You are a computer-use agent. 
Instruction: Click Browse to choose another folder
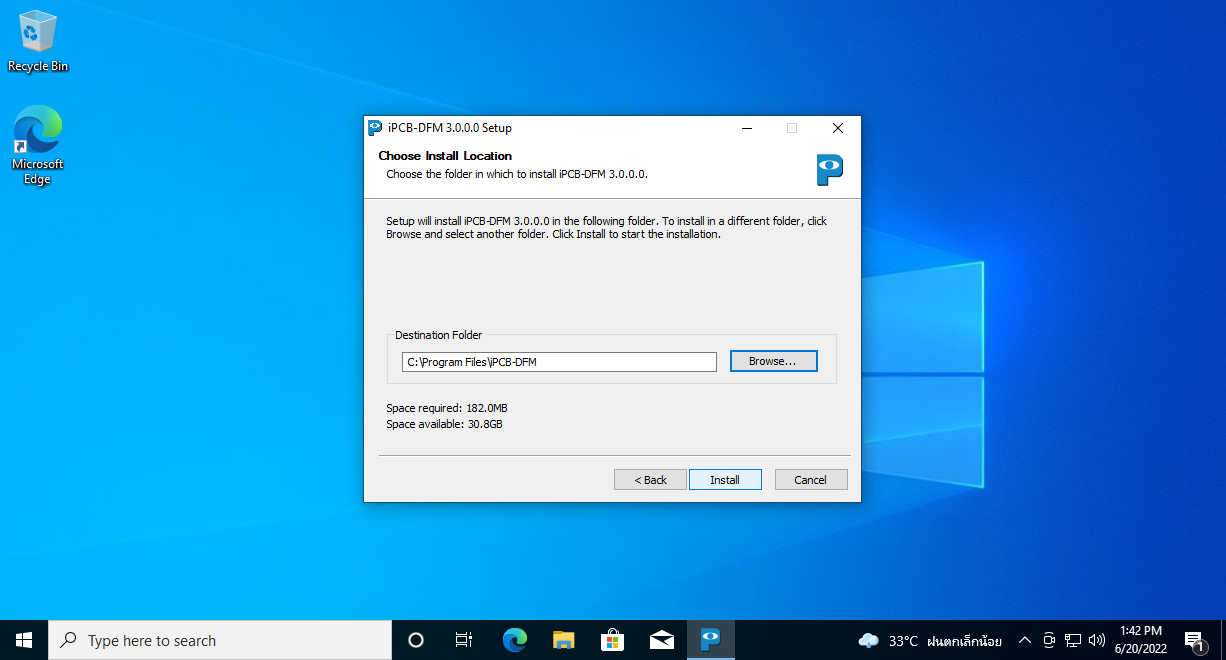(x=773, y=361)
